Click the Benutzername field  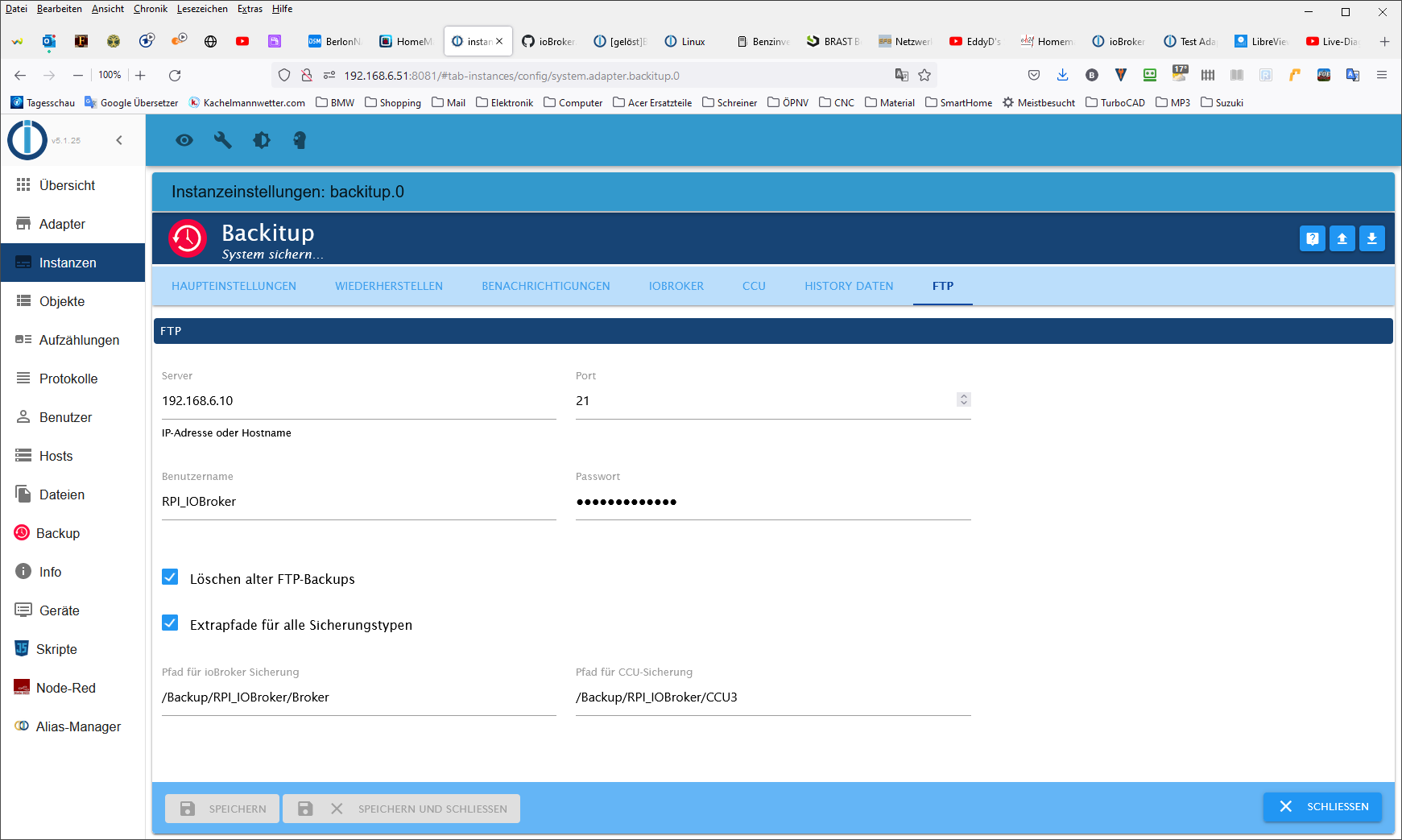[359, 502]
